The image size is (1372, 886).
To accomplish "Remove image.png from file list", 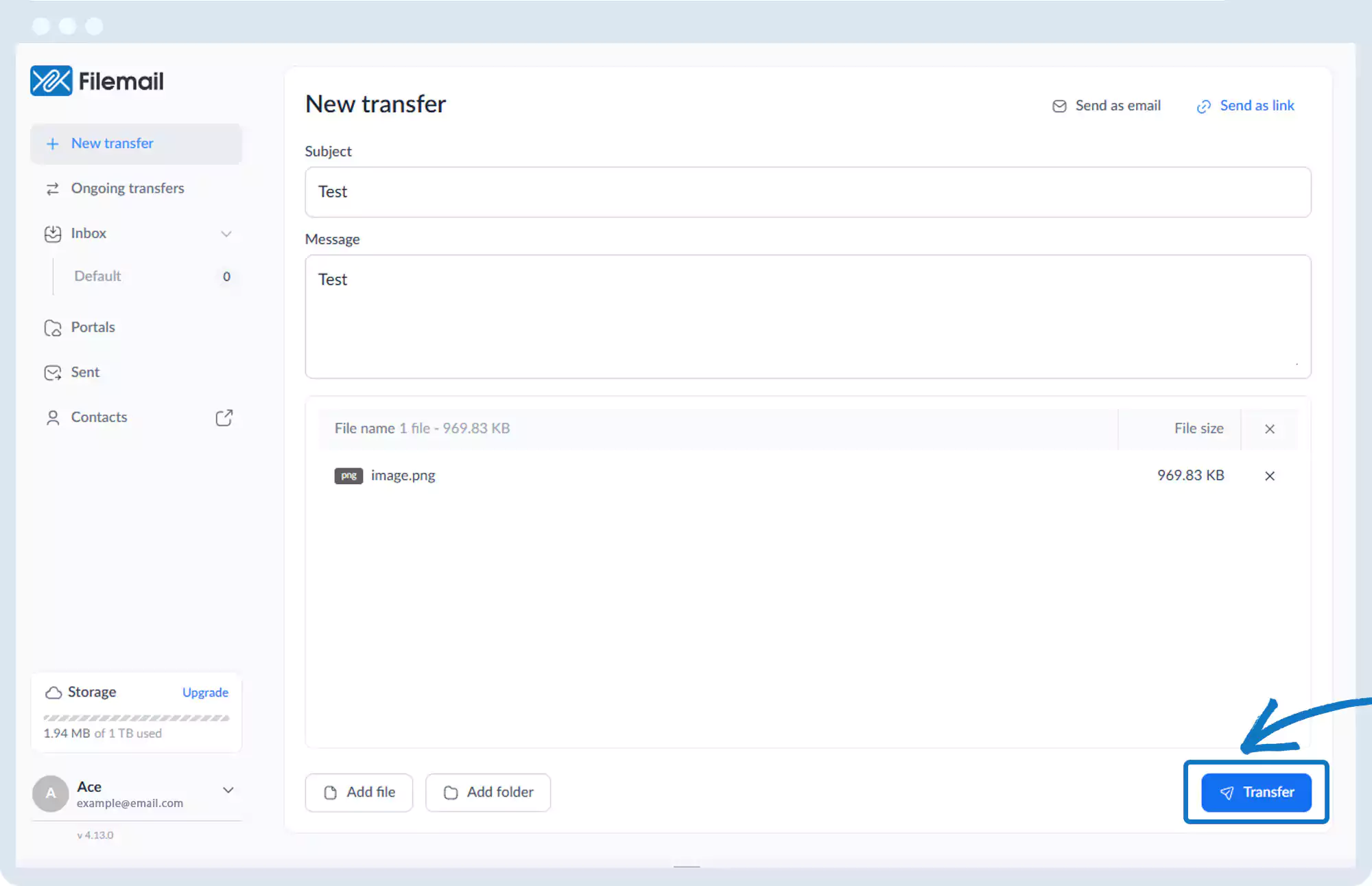I will (1269, 476).
